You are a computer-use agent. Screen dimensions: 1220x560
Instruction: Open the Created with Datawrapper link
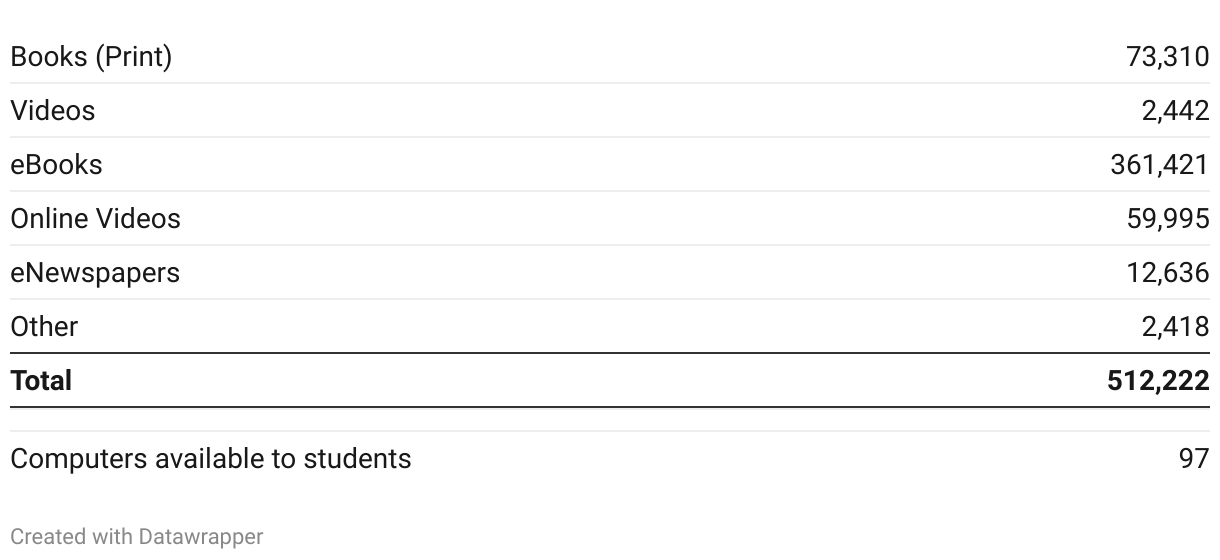click(137, 537)
